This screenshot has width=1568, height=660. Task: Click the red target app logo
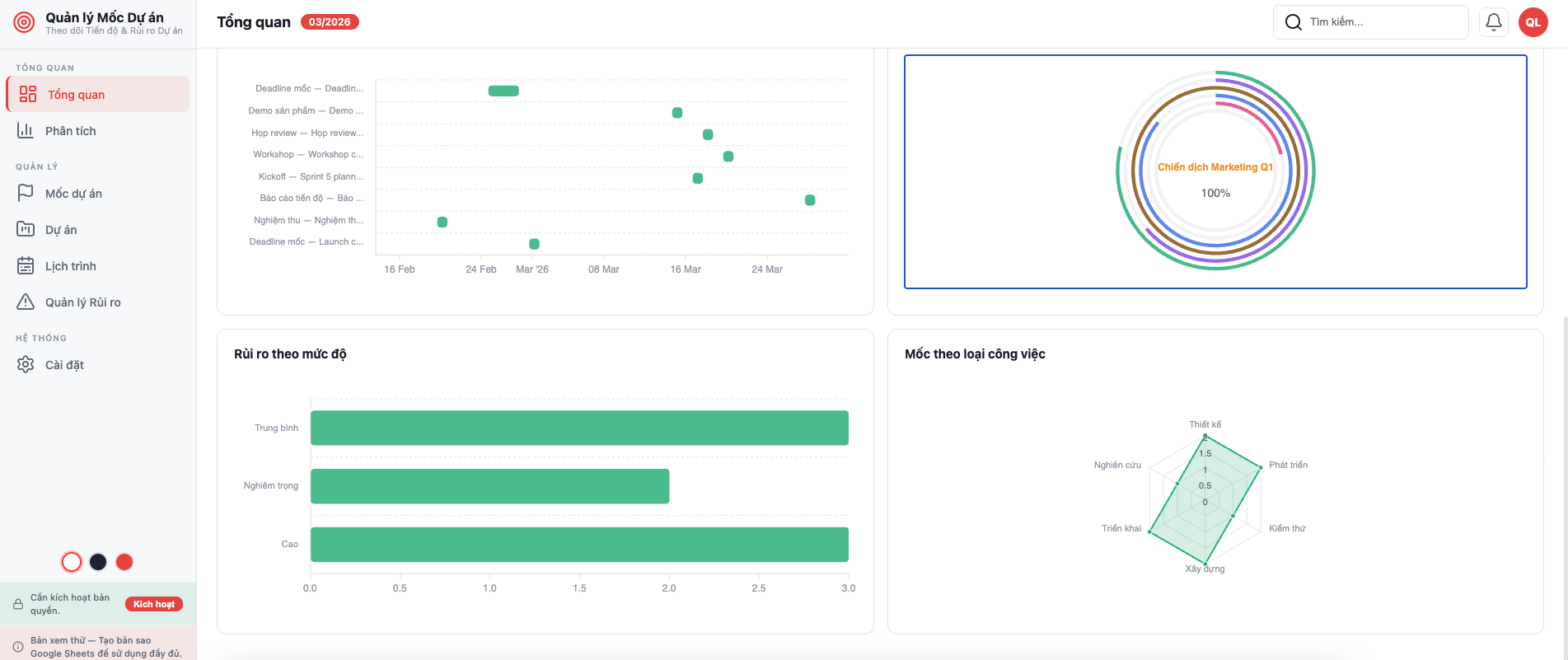24,23
